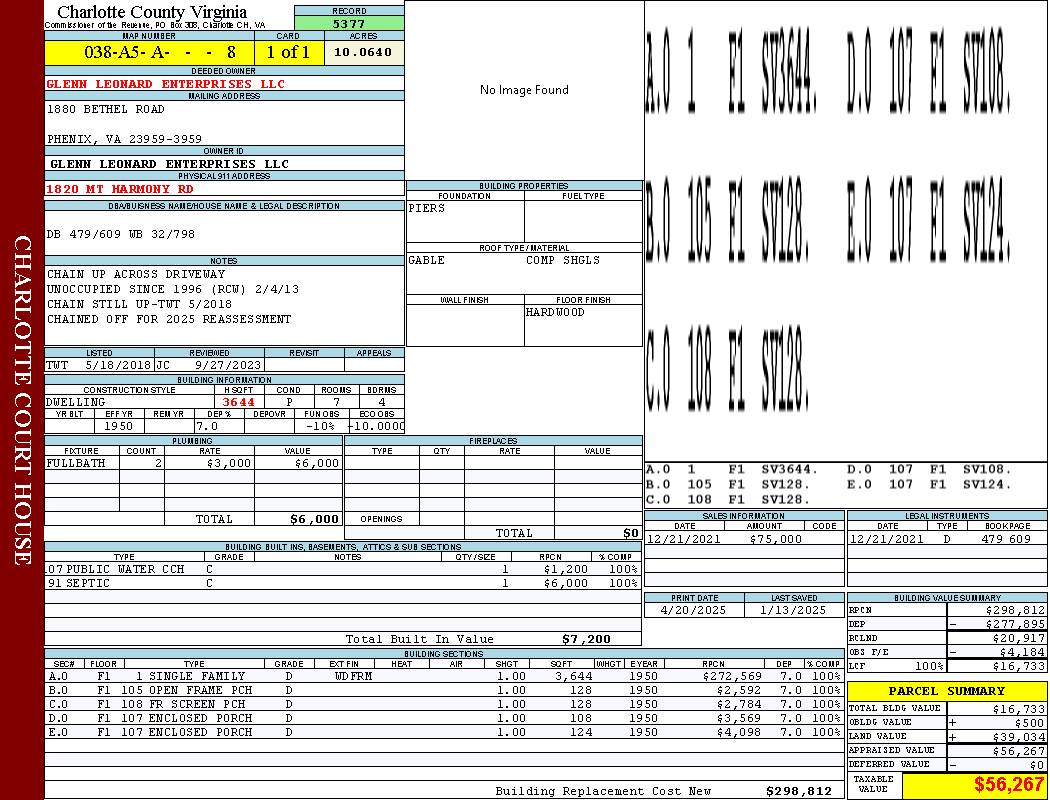This screenshot has width=1050, height=800.
Task: Click section C.0 FR SCREEN PCH row
Action: pos(444,704)
